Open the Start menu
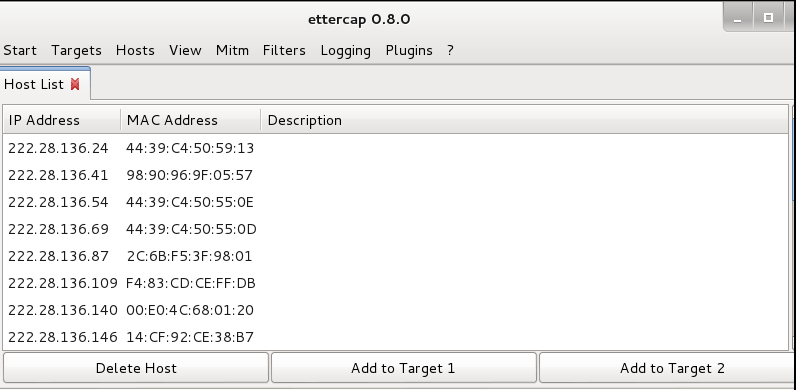Image resolution: width=796 pixels, height=390 pixels. coord(20,51)
